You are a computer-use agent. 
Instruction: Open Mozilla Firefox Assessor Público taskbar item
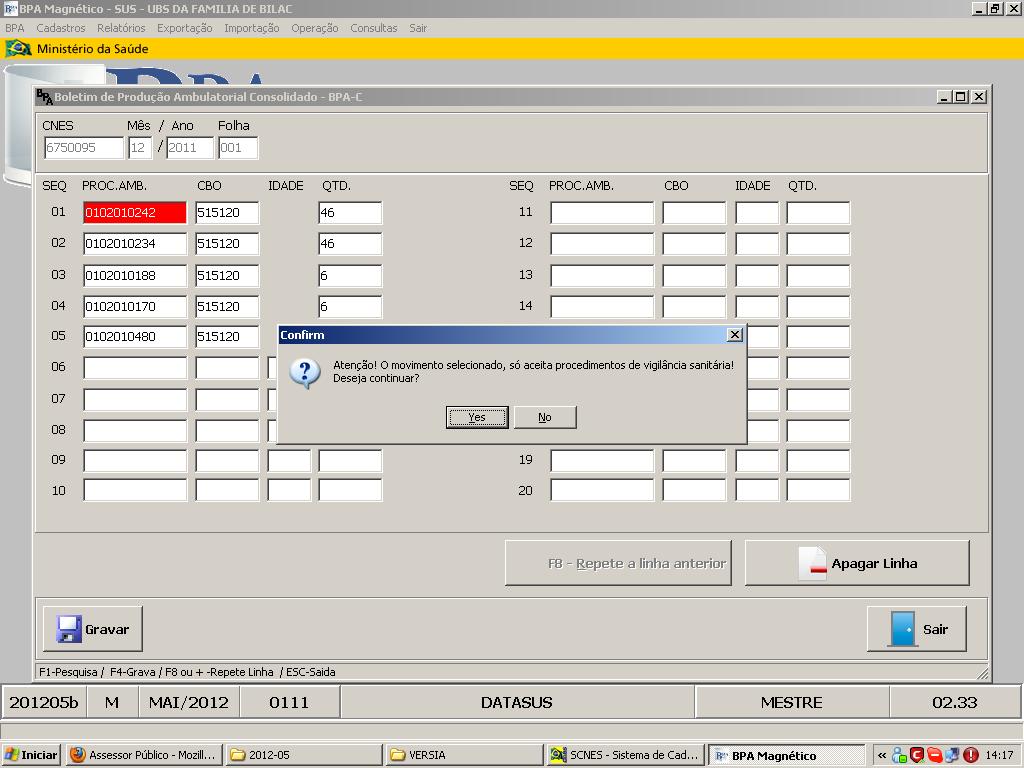[143, 755]
